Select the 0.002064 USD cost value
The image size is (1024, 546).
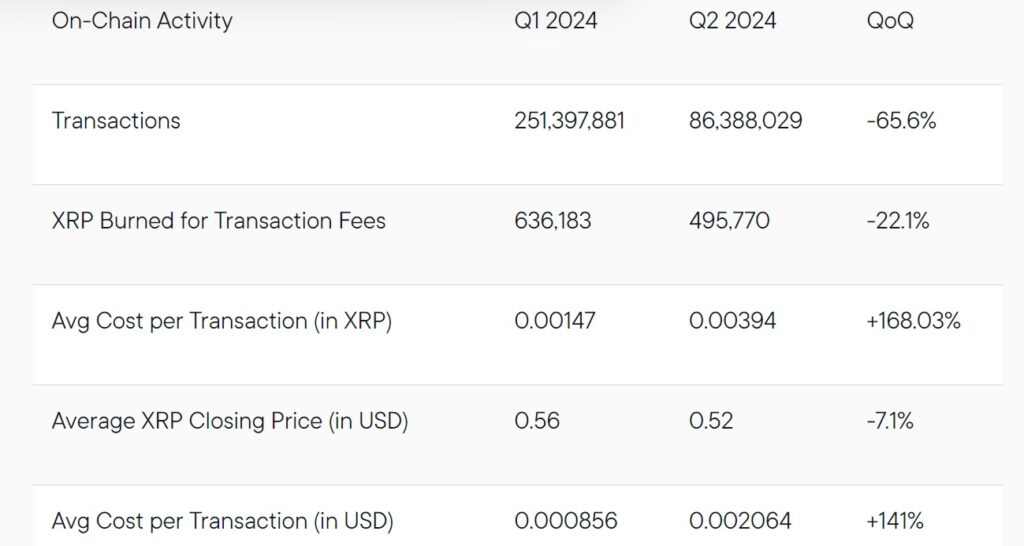click(x=740, y=521)
